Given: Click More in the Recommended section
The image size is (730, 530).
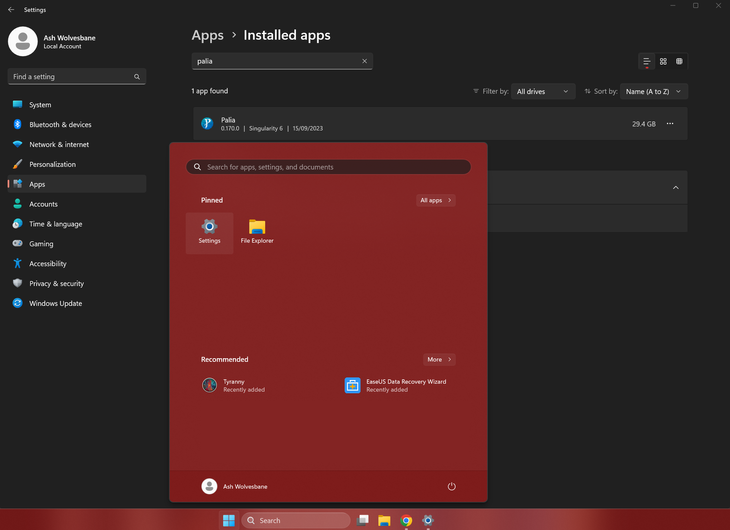Looking at the screenshot, I should (x=439, y=360).
